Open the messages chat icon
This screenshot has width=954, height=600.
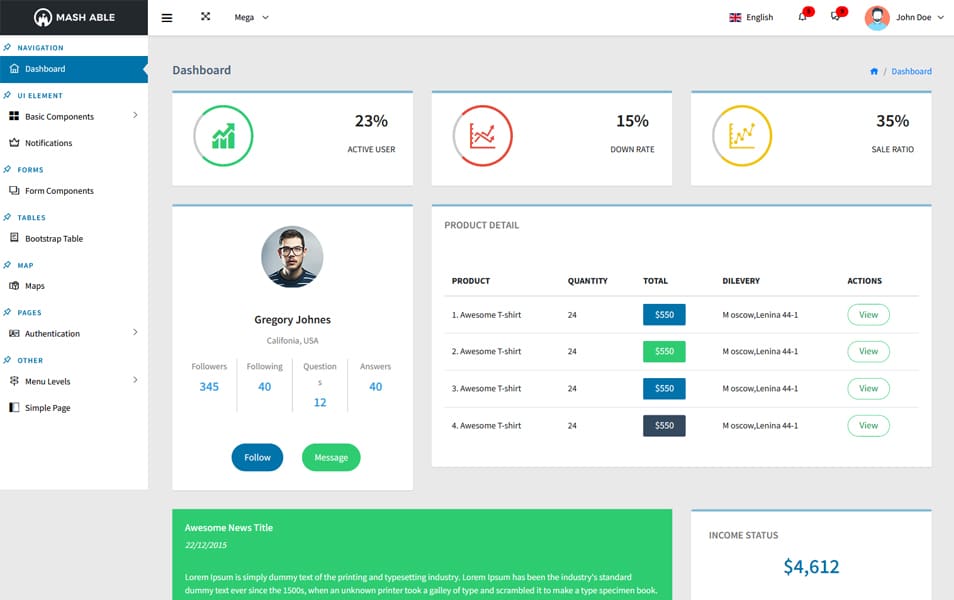[835, 18]
